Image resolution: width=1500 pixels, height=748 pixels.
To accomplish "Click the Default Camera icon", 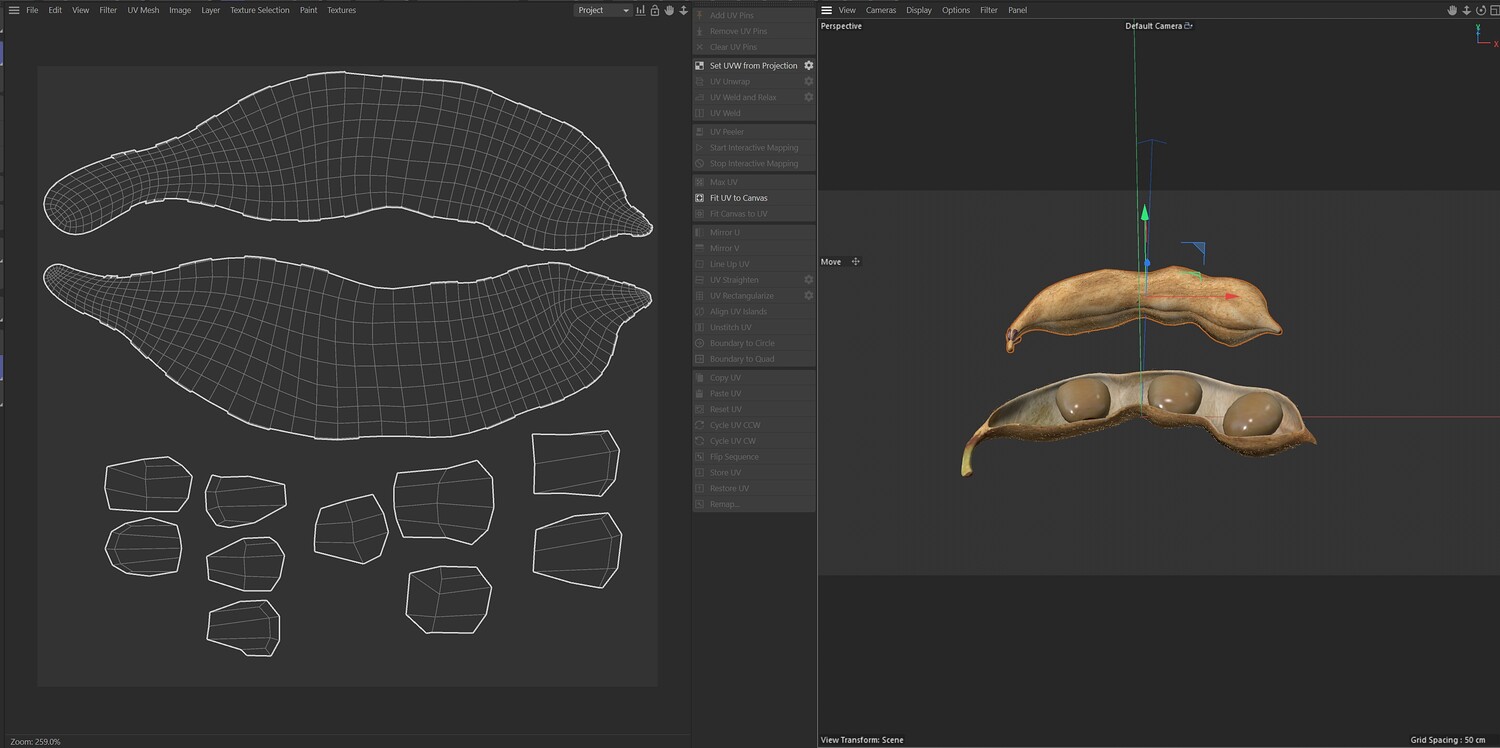I will click(x=1188, y=26).
